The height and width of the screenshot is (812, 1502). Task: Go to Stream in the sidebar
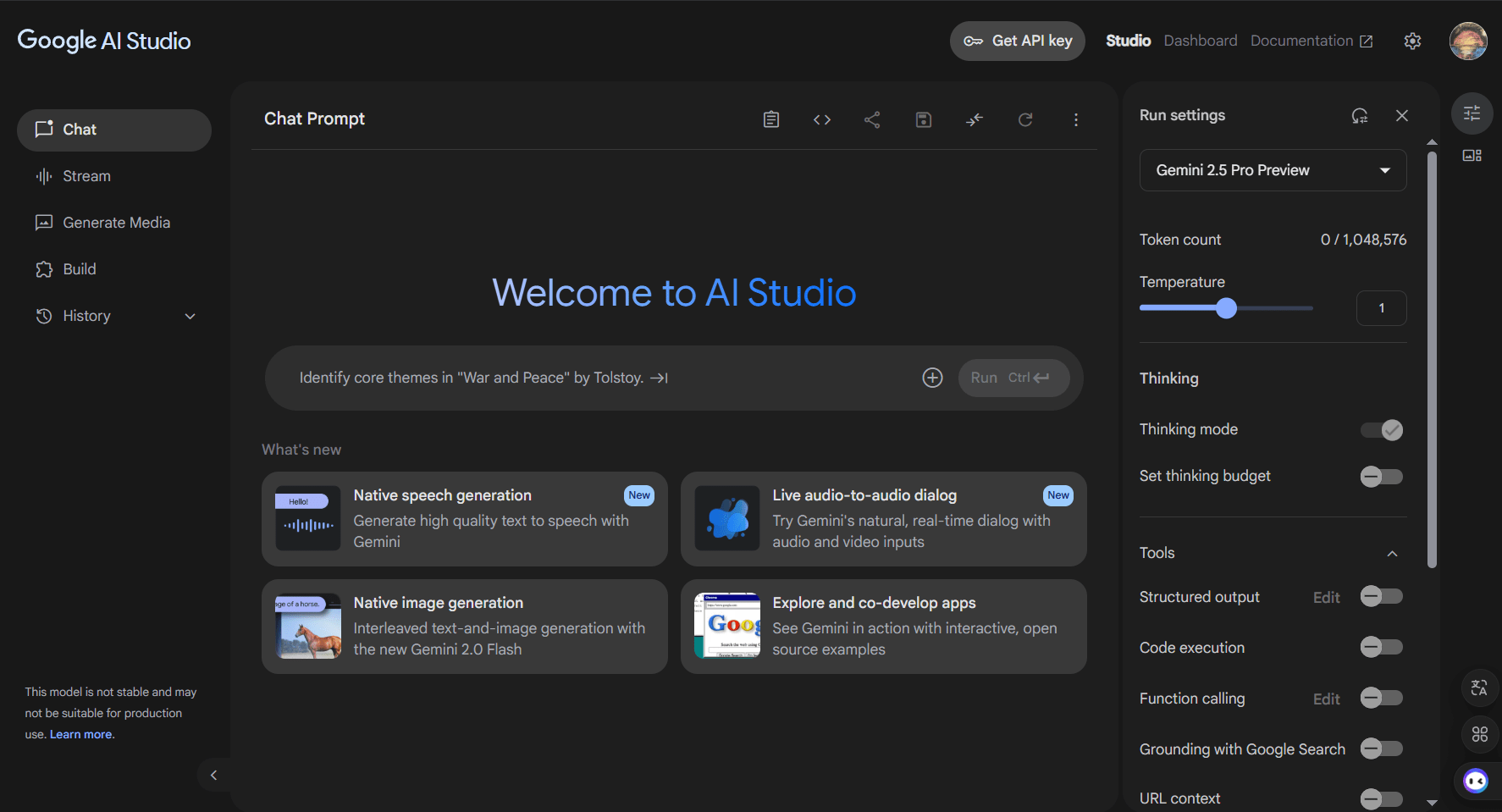114,176
